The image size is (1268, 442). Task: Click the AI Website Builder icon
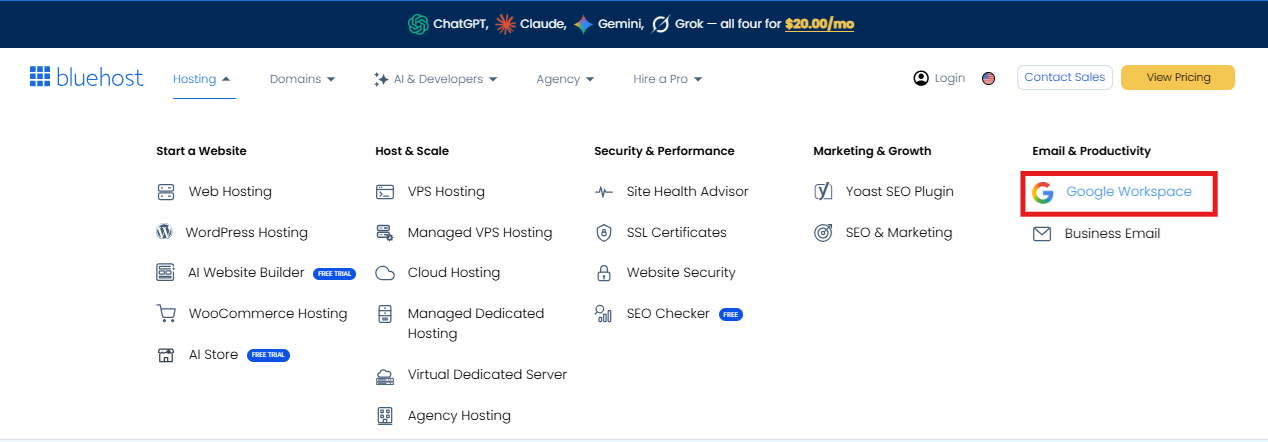coord(166,272)
